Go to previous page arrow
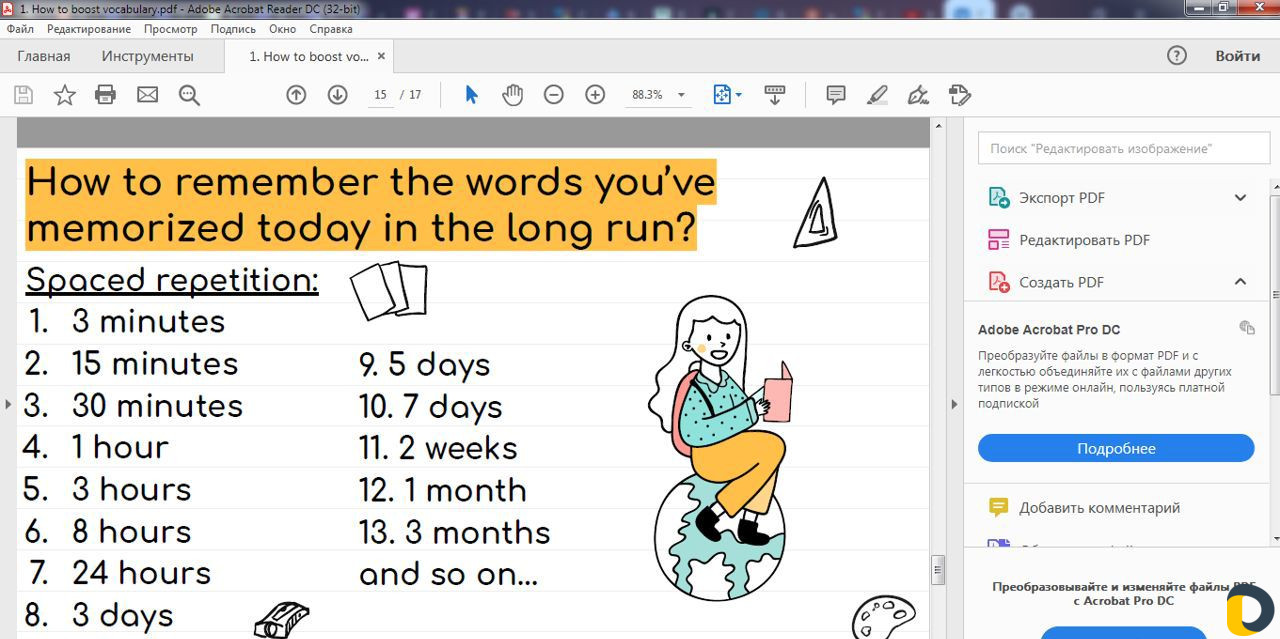 (296, 95)
